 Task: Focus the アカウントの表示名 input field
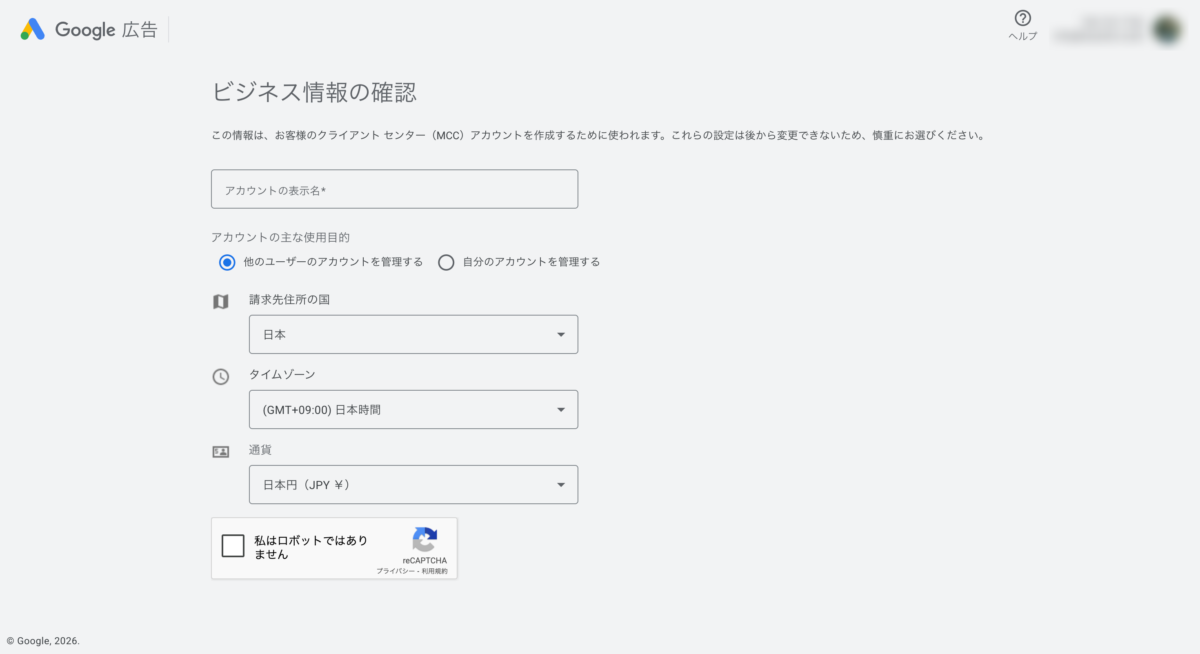[394, 189]
